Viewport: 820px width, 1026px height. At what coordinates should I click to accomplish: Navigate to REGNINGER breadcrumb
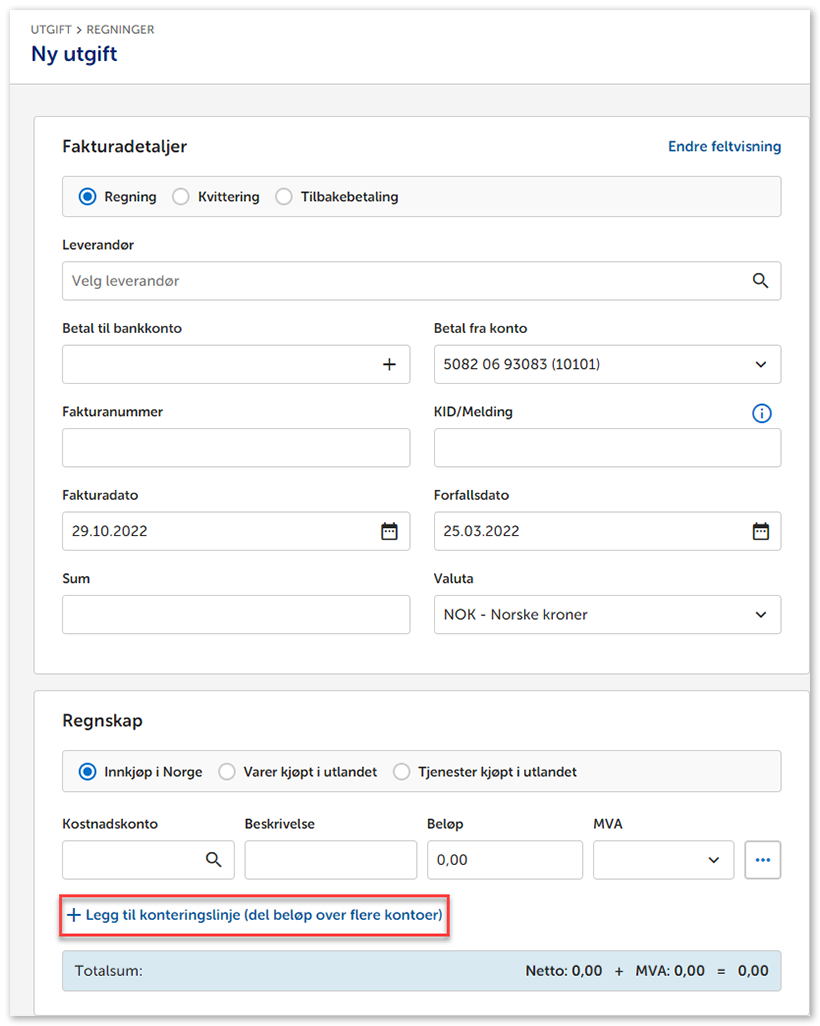click(120, 30)
